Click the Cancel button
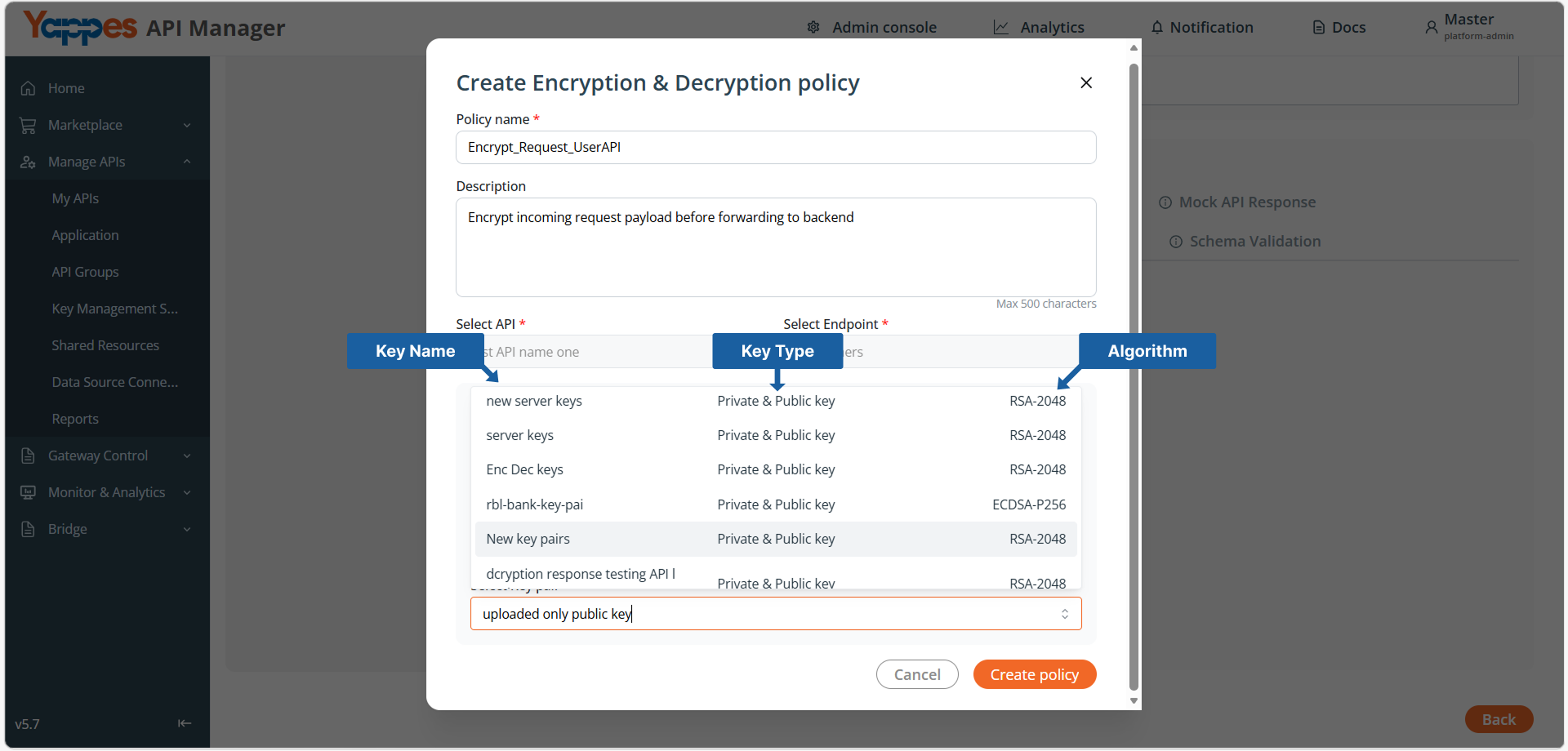 [x=917, y=674]
